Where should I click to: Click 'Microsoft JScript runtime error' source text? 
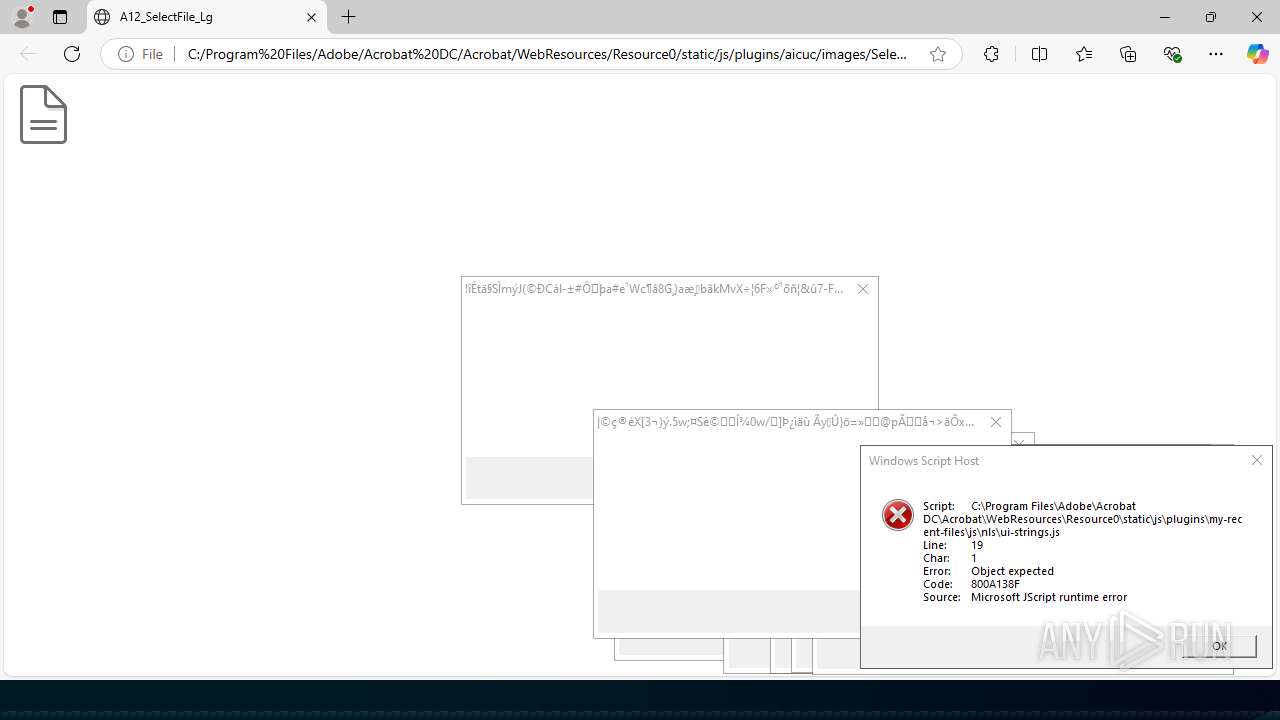pos(1049,597)
